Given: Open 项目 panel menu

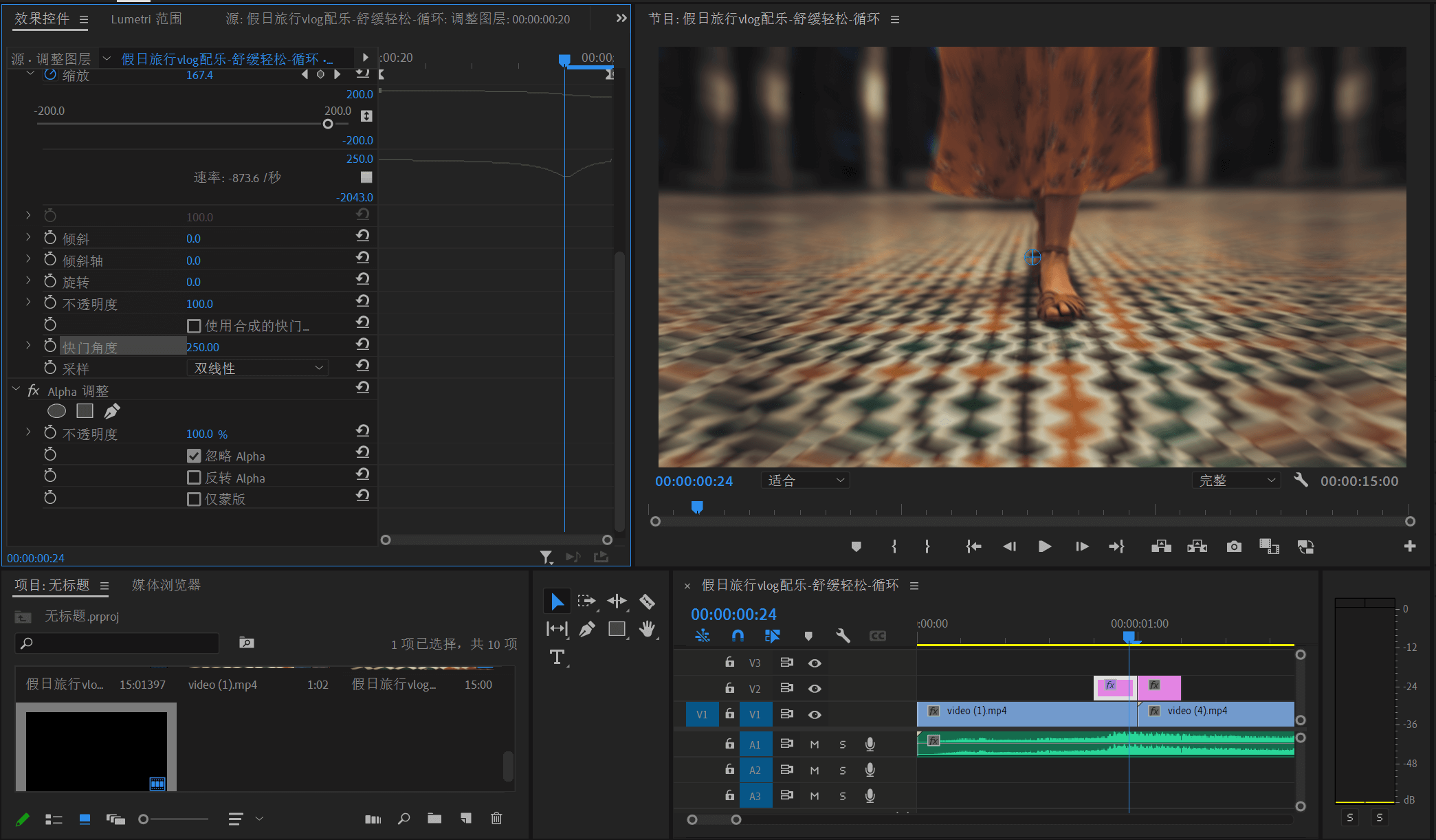Looking at the screenshot, I should click(x=104, y=586).
